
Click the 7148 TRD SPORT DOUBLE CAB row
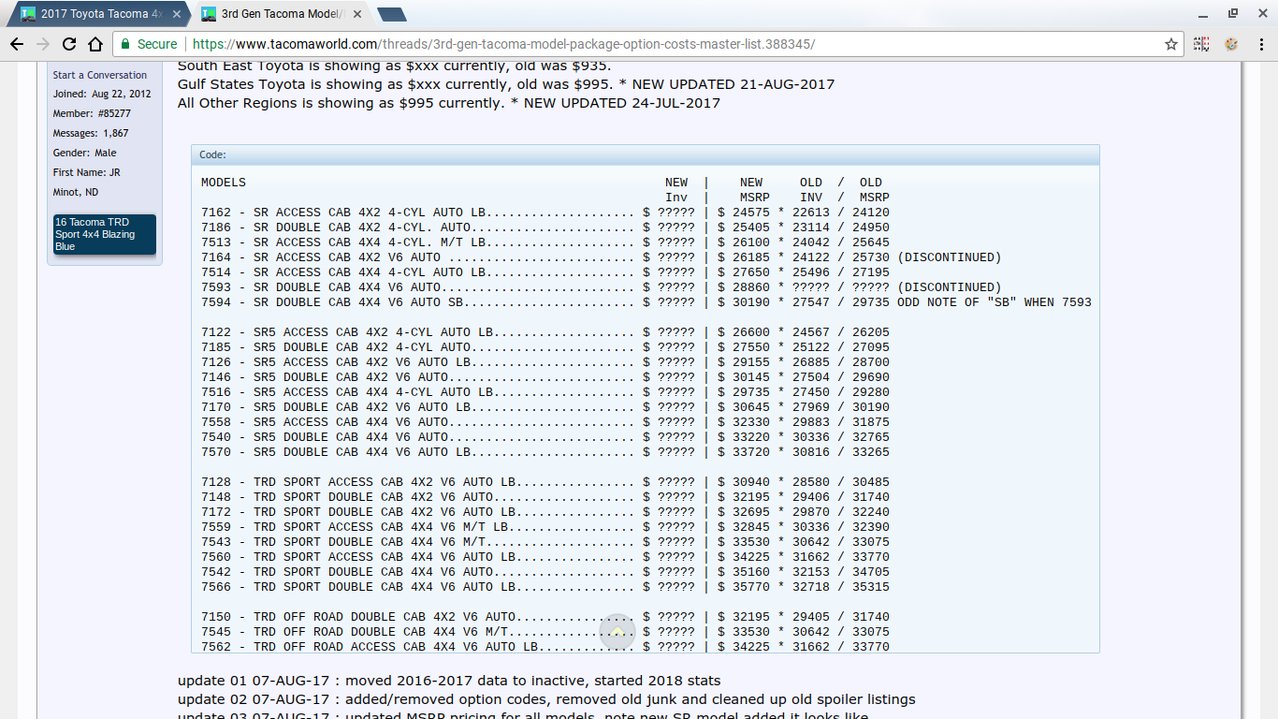click(x=545, y=497)
